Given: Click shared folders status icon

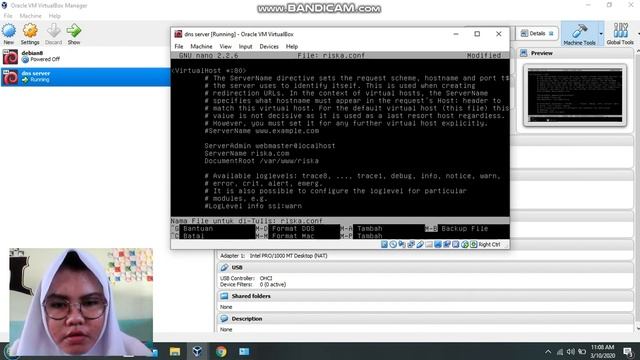Looking at the screenshot, I should (x=429, y=244).
